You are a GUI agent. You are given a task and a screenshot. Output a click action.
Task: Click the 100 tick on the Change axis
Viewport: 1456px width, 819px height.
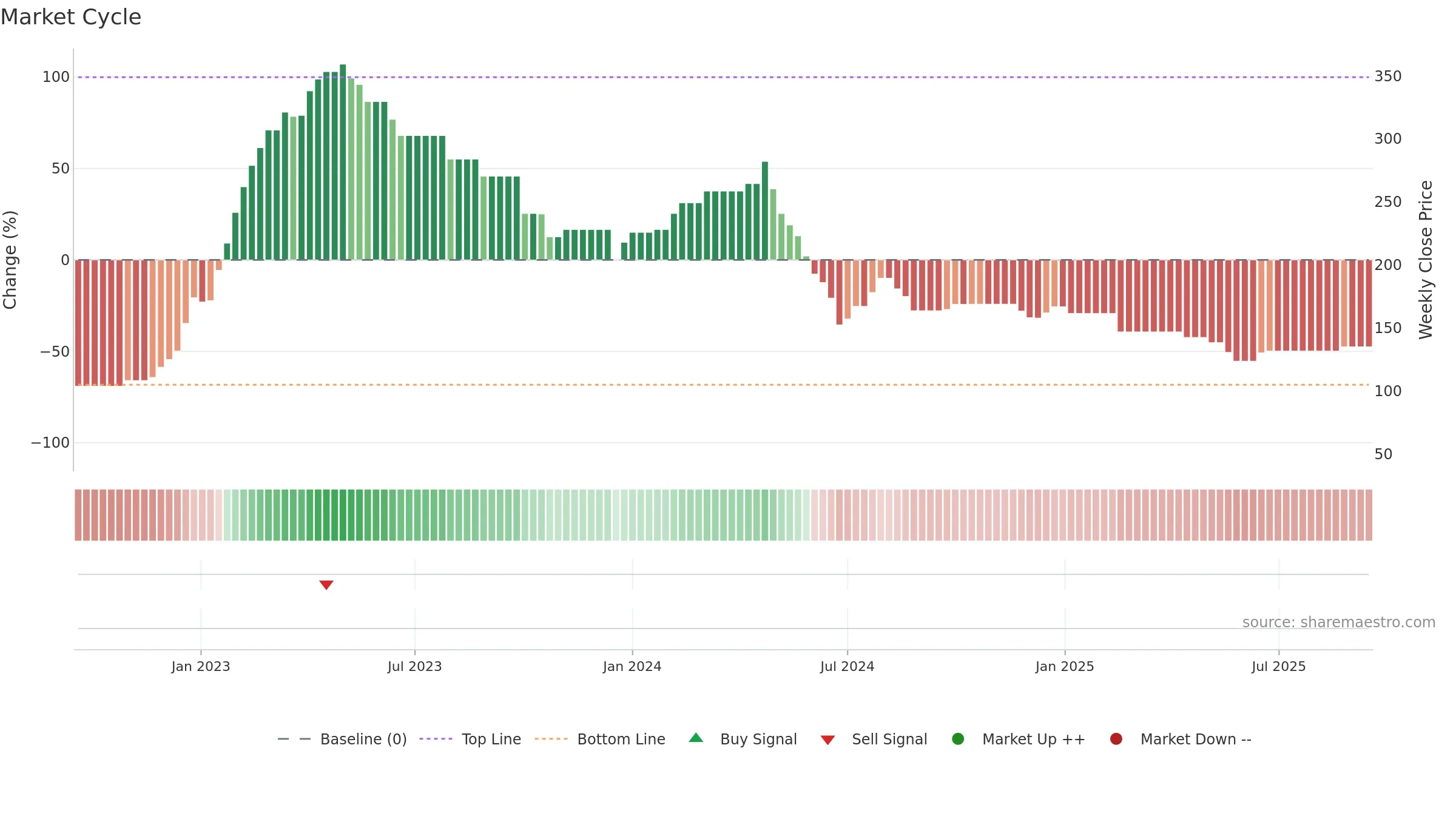pyautogui.click(x=56, y=77)
